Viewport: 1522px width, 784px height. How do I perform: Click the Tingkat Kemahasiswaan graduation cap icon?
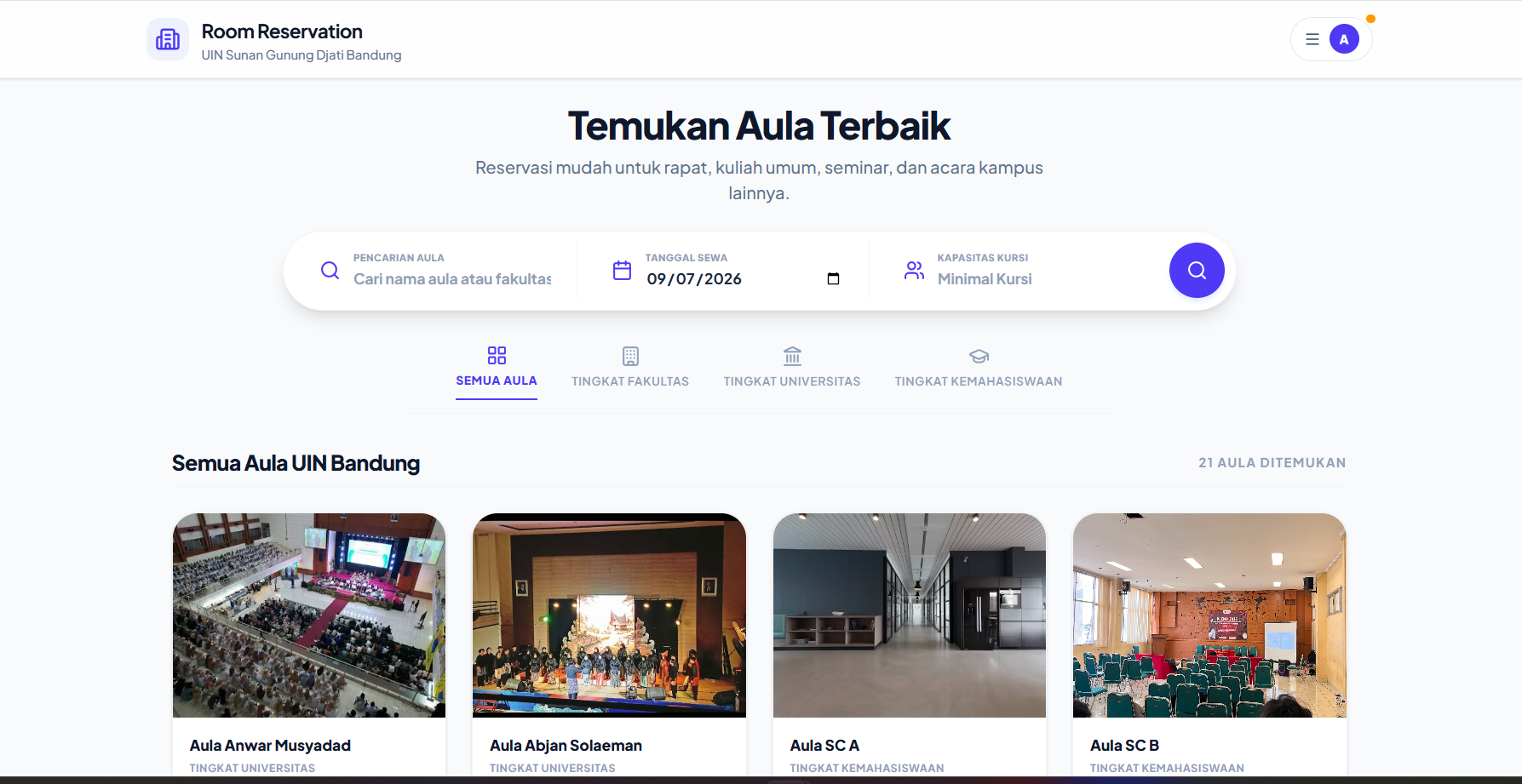point(979,356)
